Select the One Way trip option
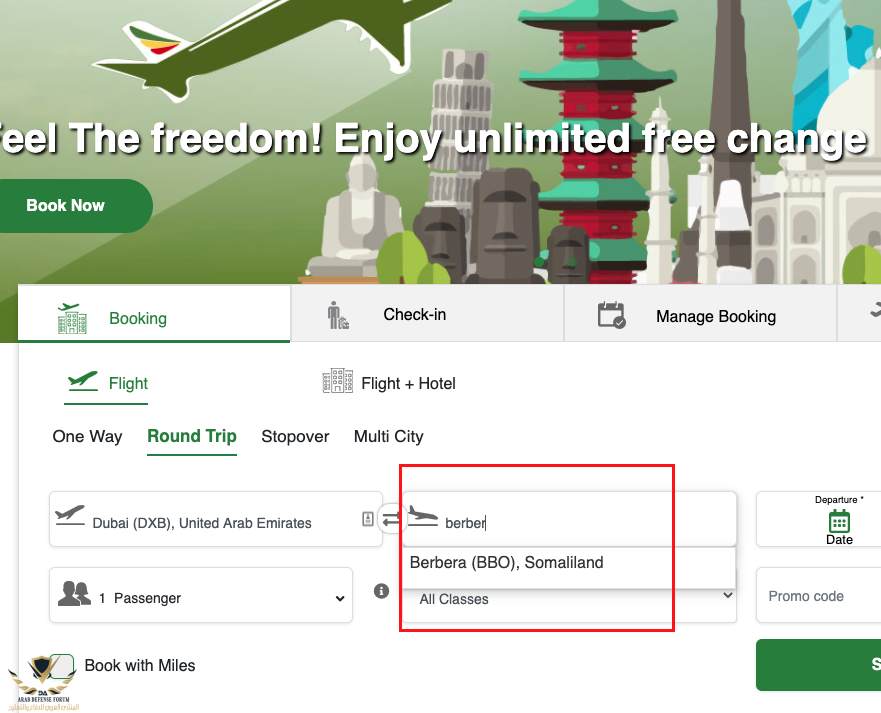Image resolution: width=881 pixels, height=713 pixels. coord(87,436)
